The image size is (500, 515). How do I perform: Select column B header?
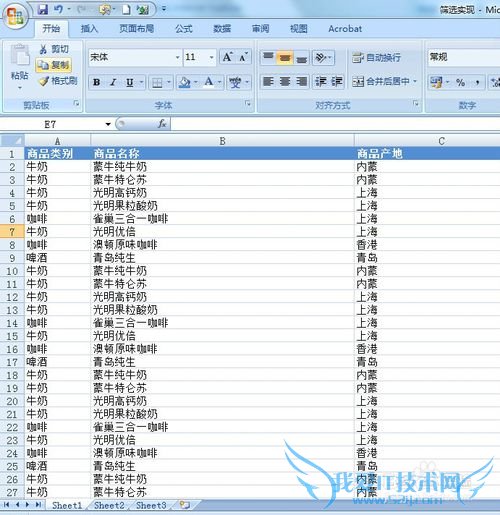[222, 141]
